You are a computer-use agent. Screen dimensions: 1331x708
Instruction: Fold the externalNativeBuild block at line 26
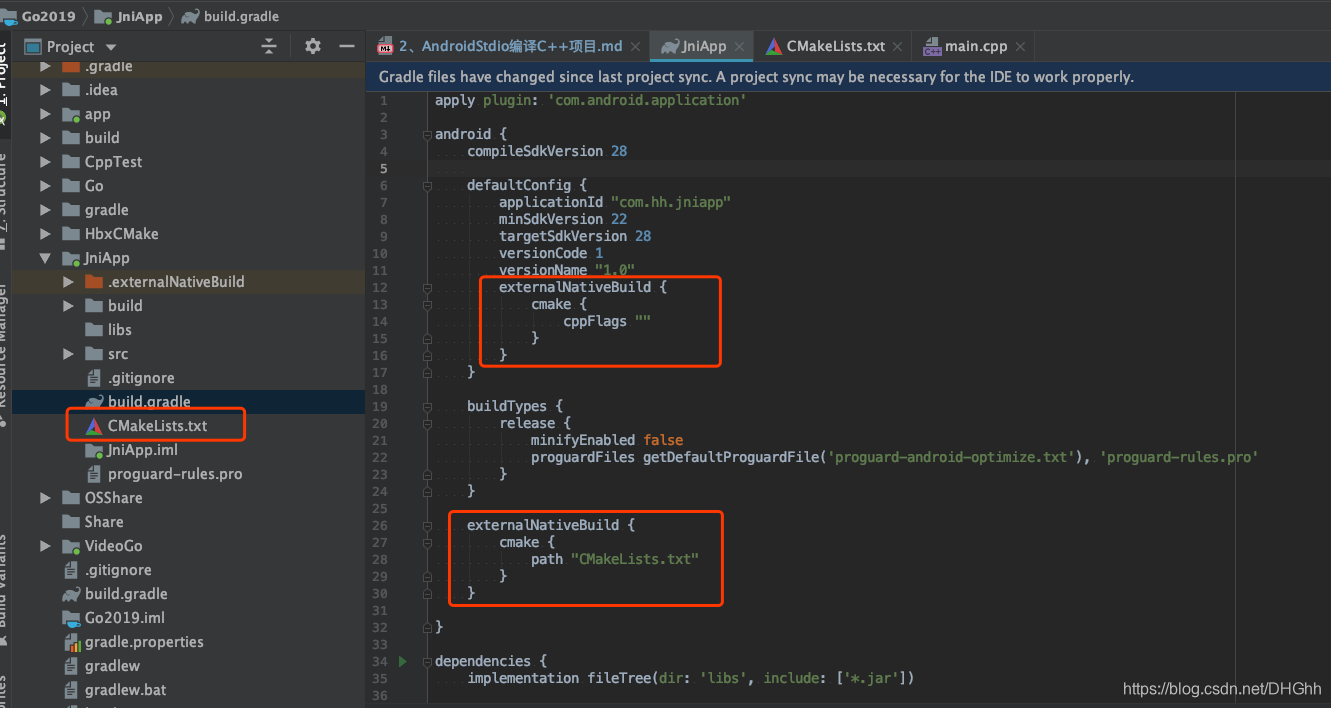427,525
